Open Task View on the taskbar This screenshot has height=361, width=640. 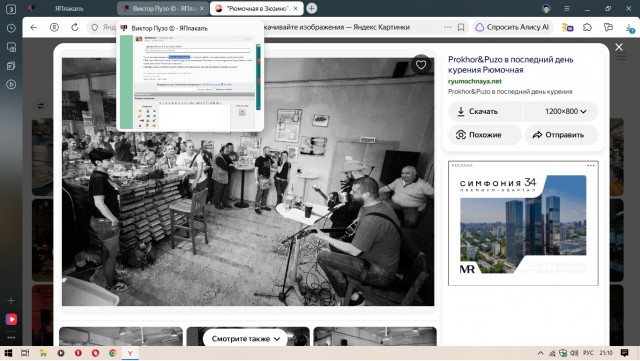pyautogui.click(x=25, y=353)
